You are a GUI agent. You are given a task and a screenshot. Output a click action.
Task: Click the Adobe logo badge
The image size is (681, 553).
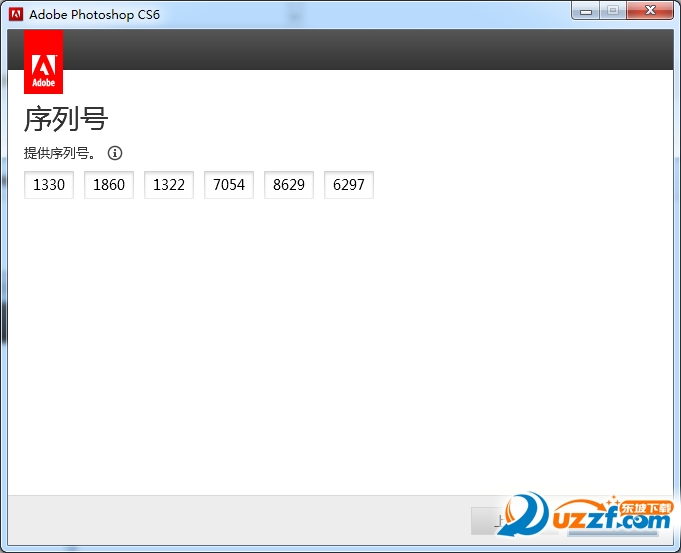point(43,62)
